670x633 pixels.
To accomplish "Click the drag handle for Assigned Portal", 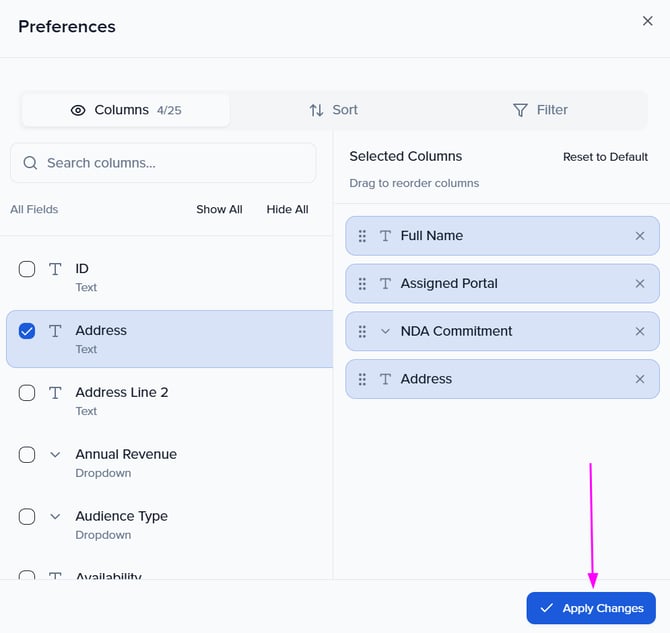I will 362,284.
